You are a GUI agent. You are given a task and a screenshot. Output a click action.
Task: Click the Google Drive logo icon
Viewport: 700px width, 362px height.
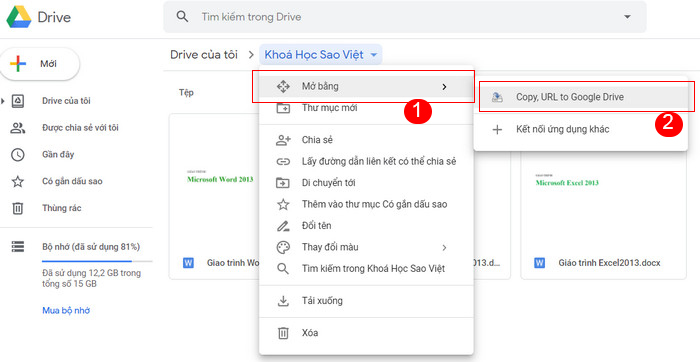(x=19, y=17)
